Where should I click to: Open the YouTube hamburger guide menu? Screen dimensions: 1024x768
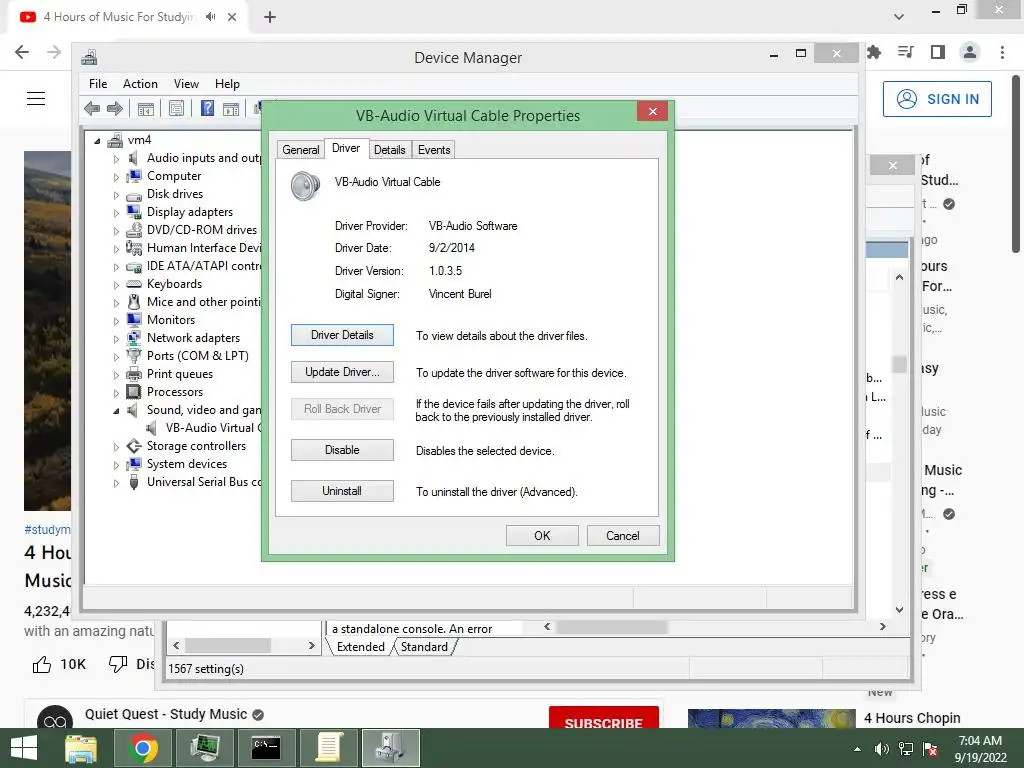[36, 99]
